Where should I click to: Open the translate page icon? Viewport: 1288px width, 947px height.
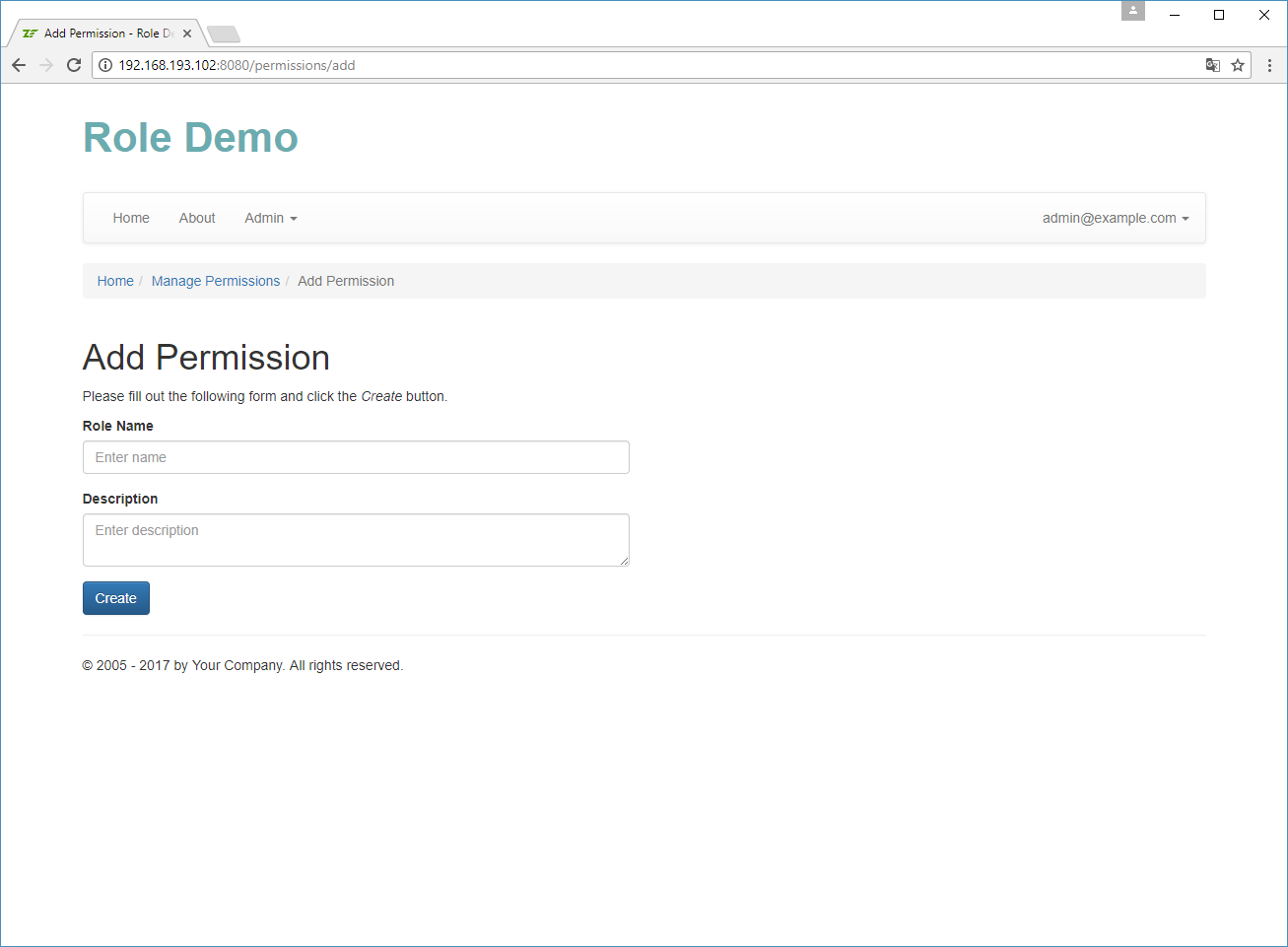pos(1213,65)
